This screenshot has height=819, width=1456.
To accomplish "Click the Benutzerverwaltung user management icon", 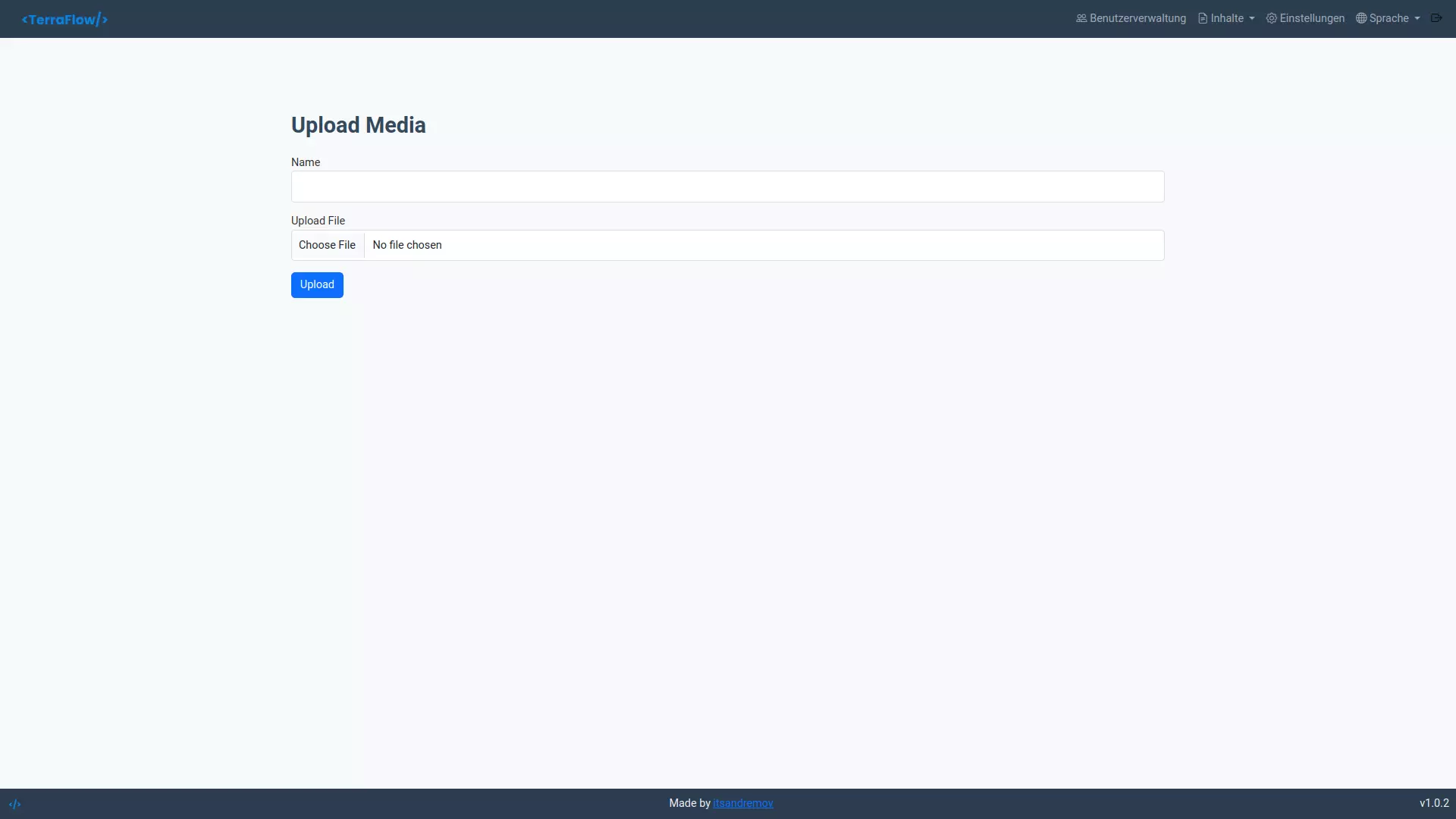I will 1081,18.
